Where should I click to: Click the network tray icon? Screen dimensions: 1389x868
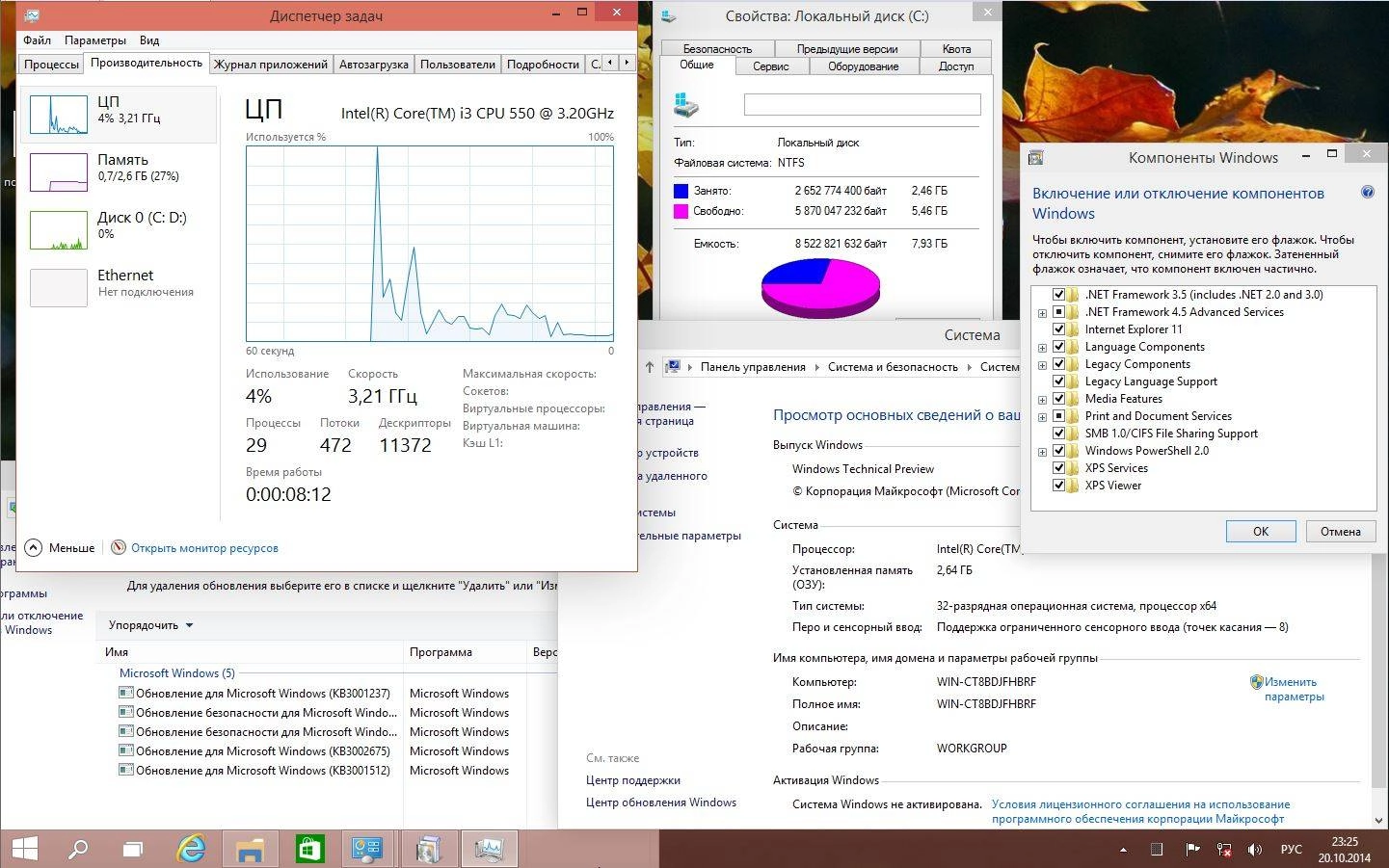1224,850
